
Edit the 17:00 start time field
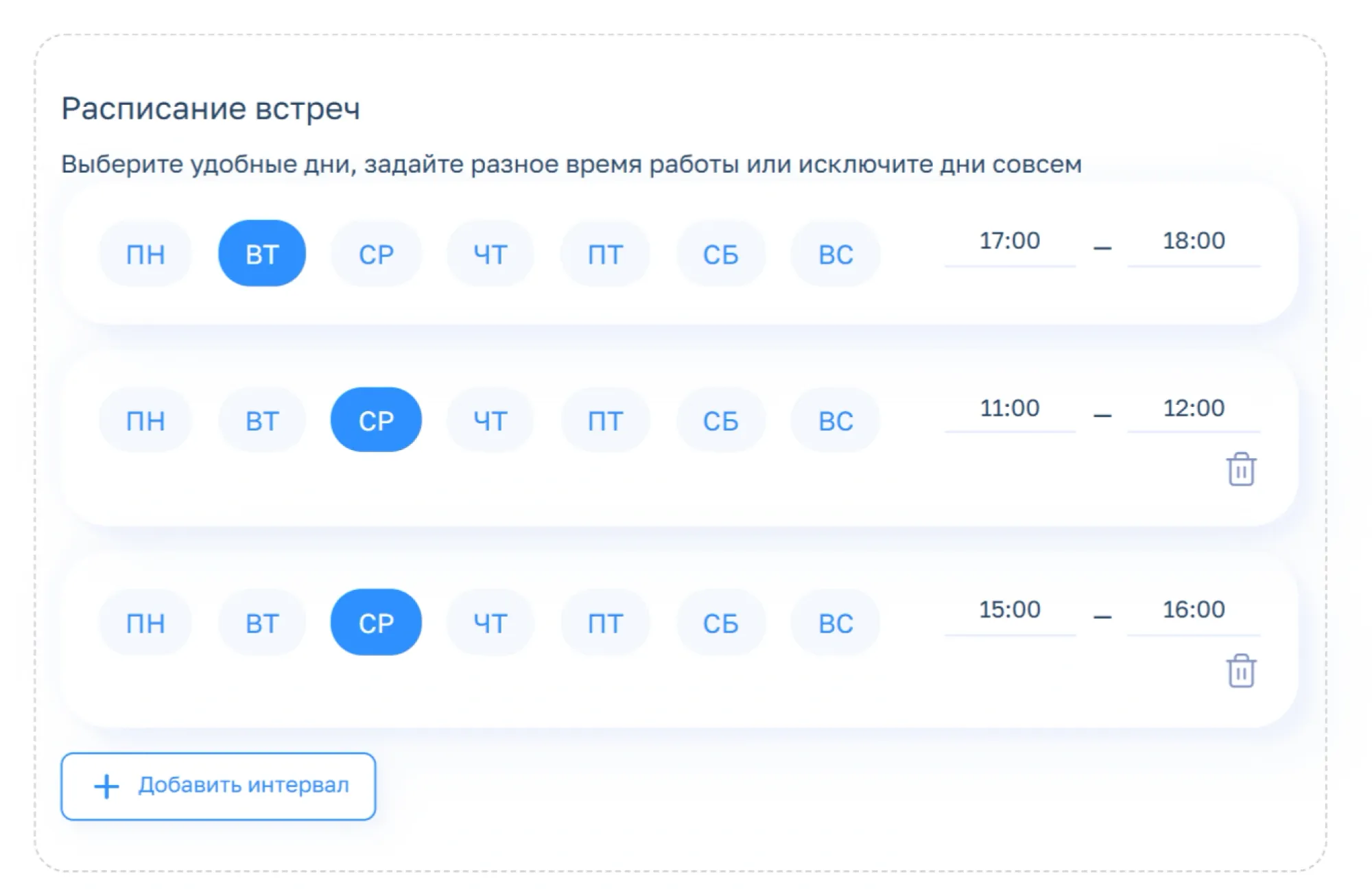pyautogui.click(x=1009, y=242)
